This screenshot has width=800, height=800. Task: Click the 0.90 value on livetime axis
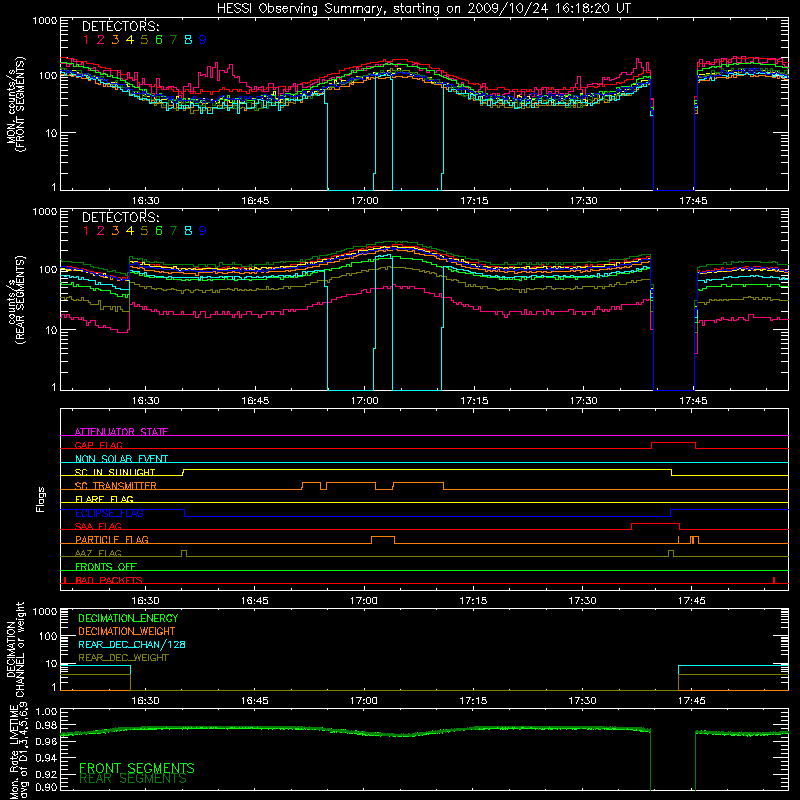click(x=46, y=787)
